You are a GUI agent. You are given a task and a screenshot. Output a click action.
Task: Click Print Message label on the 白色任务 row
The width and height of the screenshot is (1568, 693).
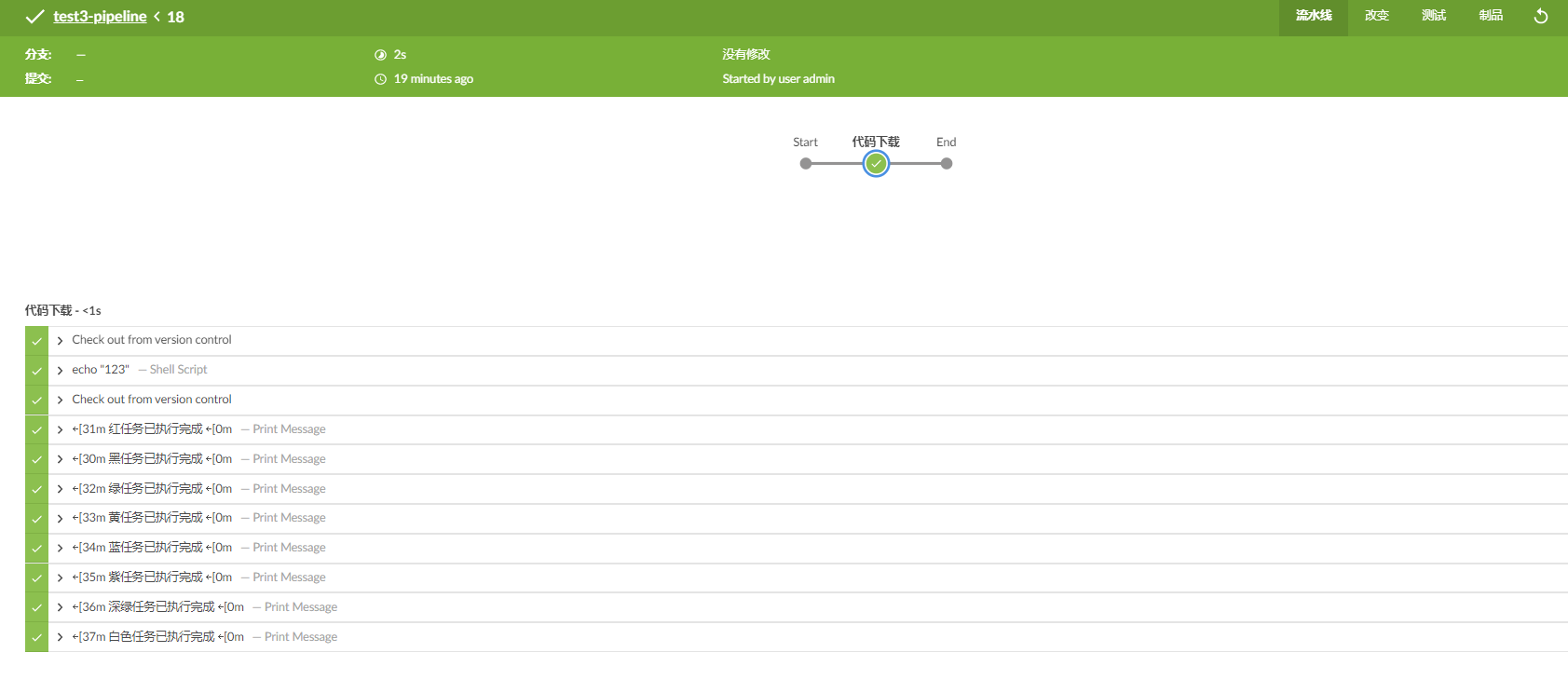coord(301,637)
